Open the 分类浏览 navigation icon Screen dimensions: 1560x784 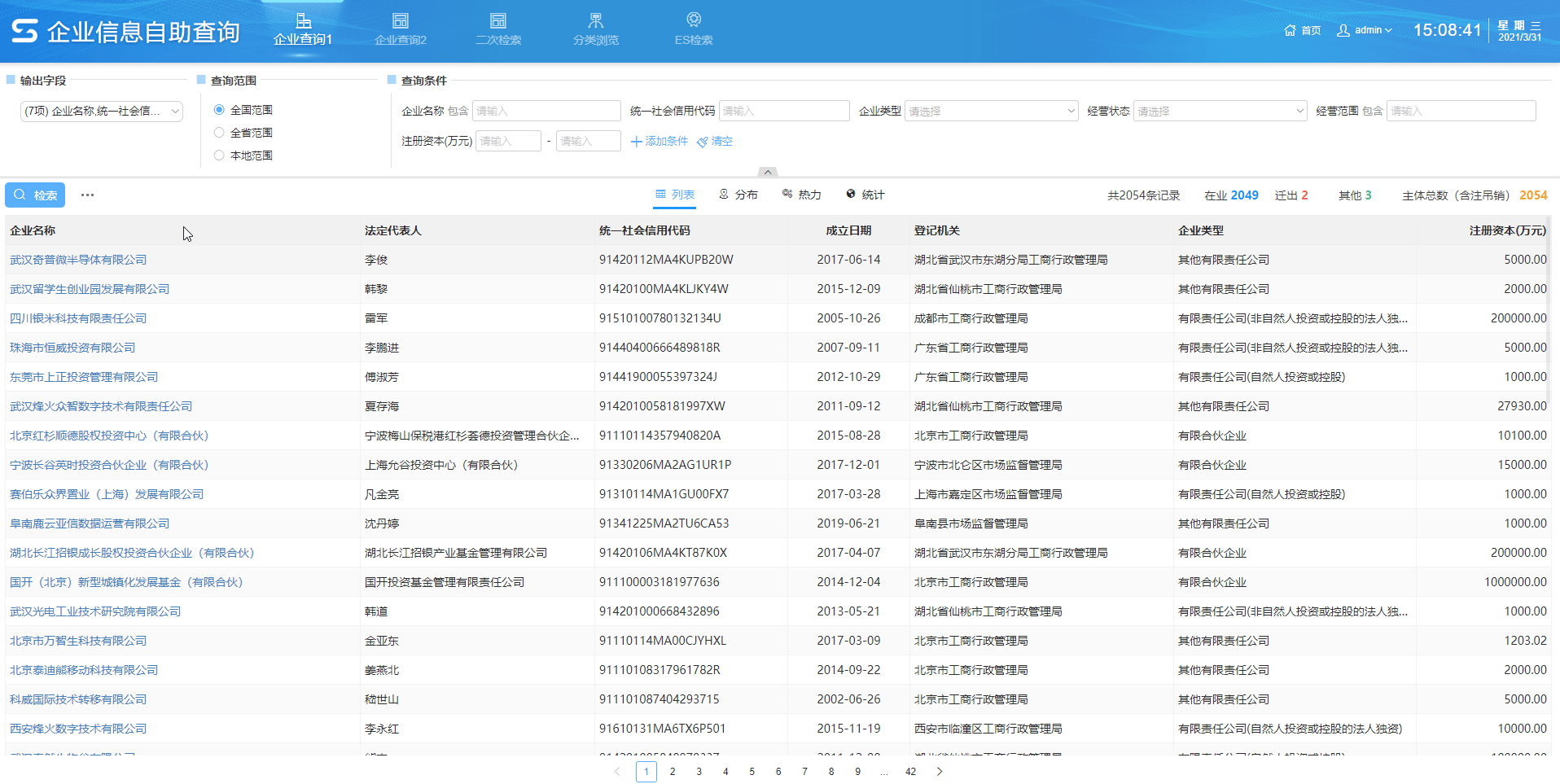tap(595, 21)
